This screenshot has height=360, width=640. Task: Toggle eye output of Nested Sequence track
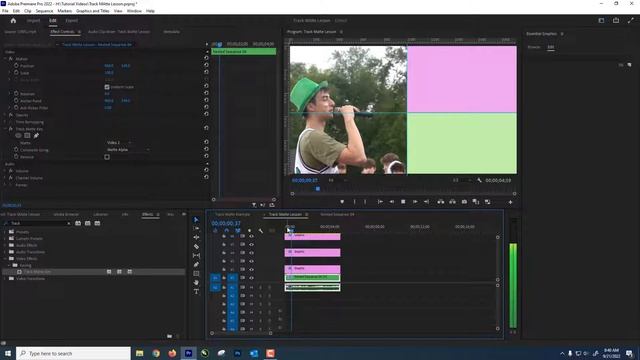tap(251, 278)
